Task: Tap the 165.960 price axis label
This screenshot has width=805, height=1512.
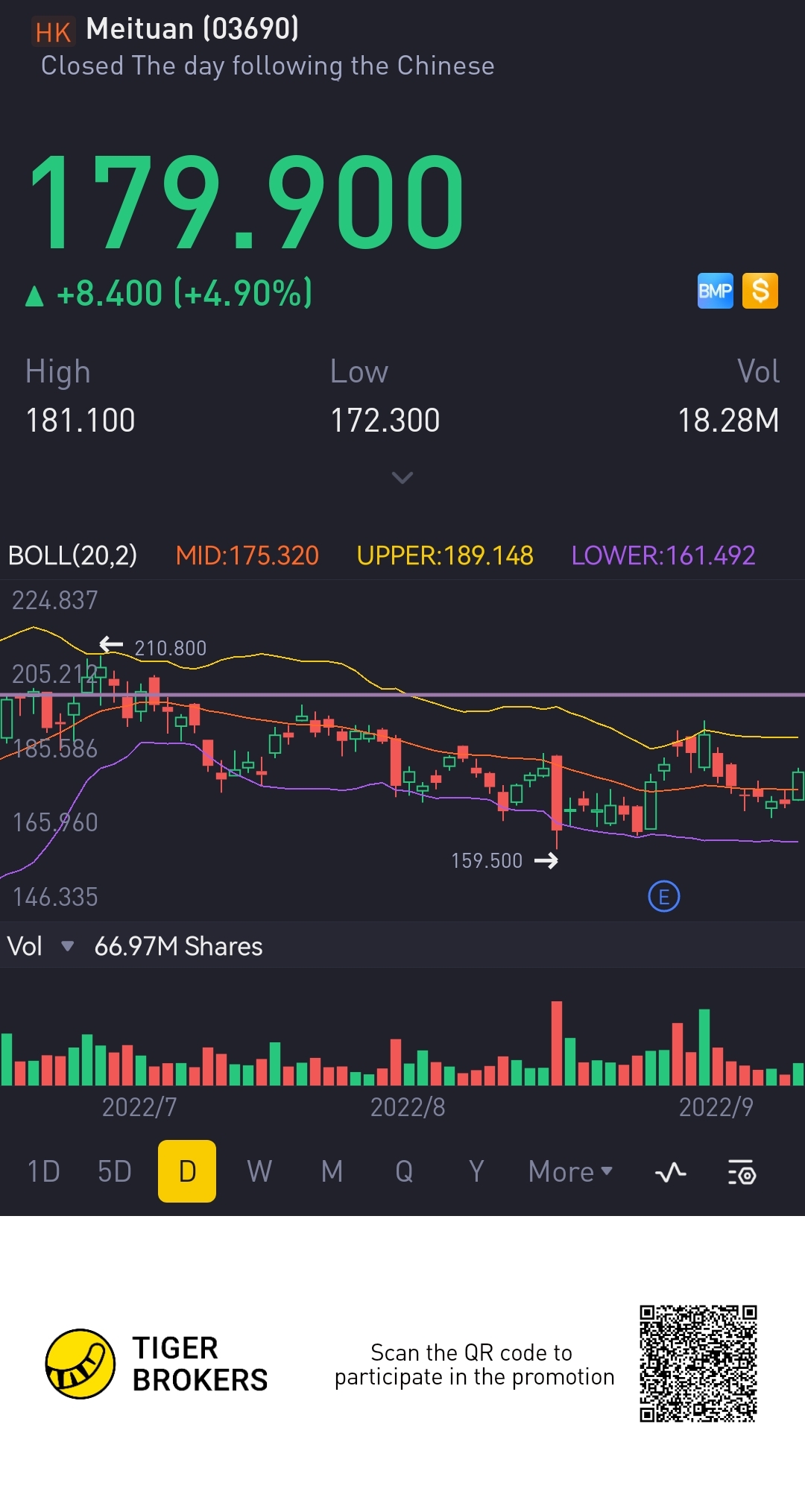Action: coord(55,822)
